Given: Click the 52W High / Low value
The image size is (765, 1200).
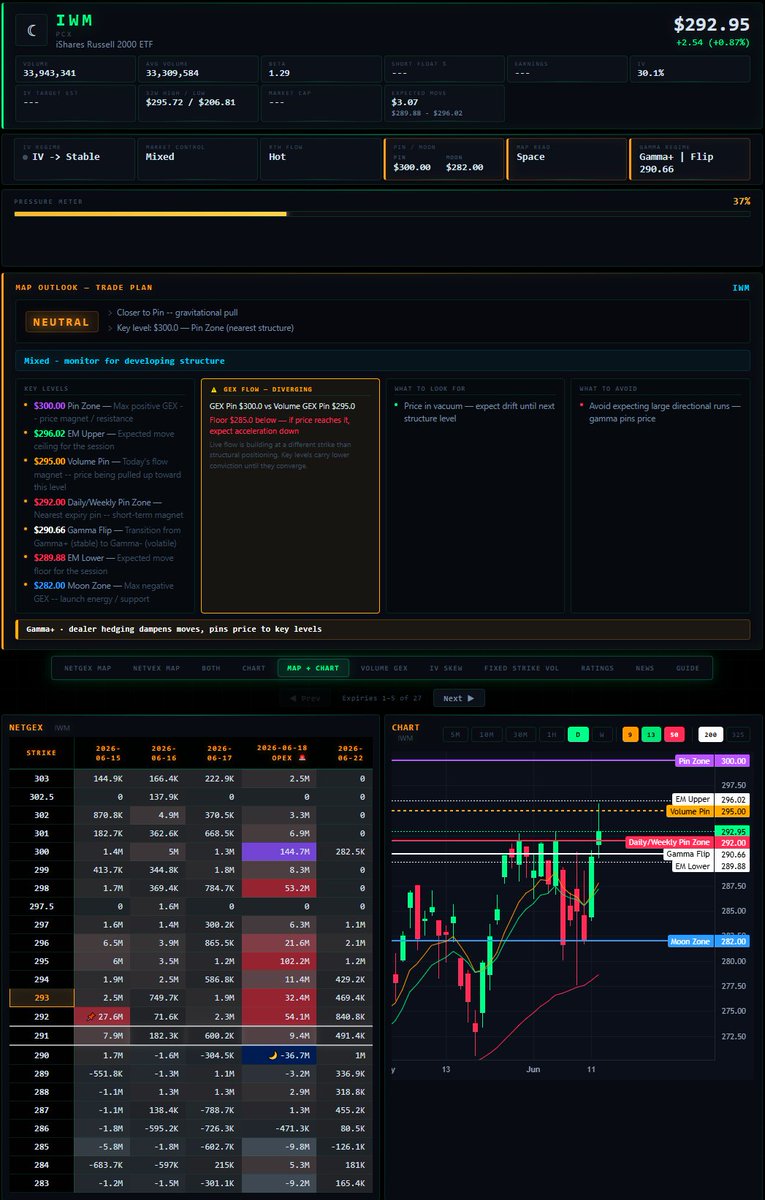Looking at the screenshot, I should coord(191,102).
